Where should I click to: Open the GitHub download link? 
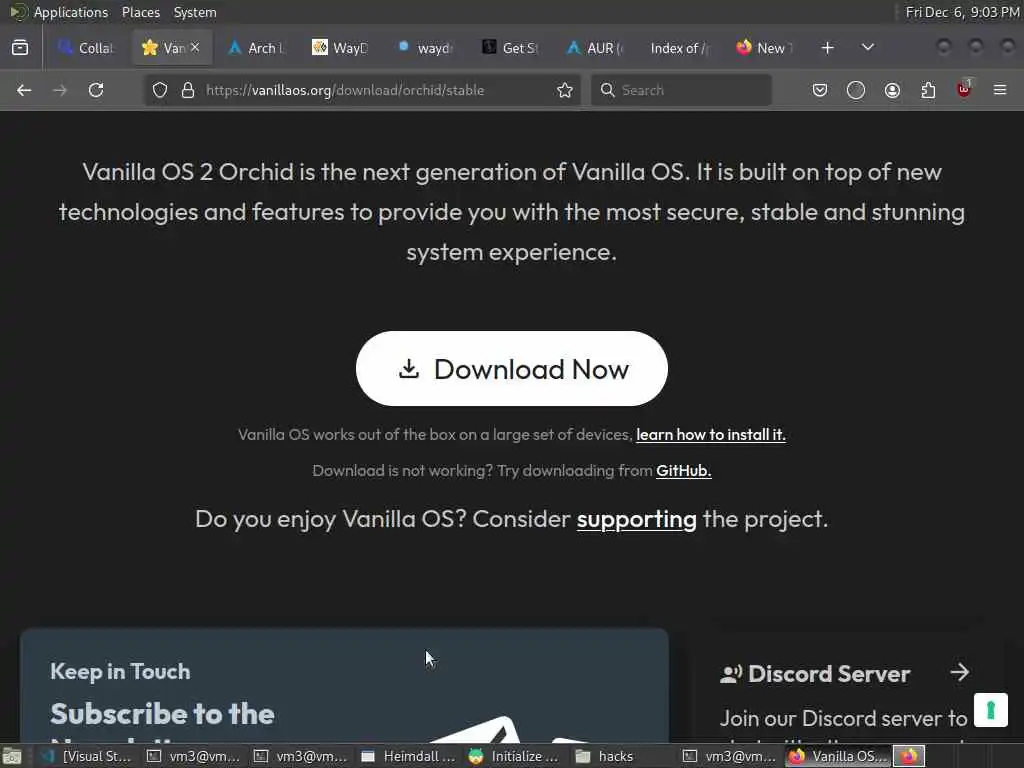[683, 471]
